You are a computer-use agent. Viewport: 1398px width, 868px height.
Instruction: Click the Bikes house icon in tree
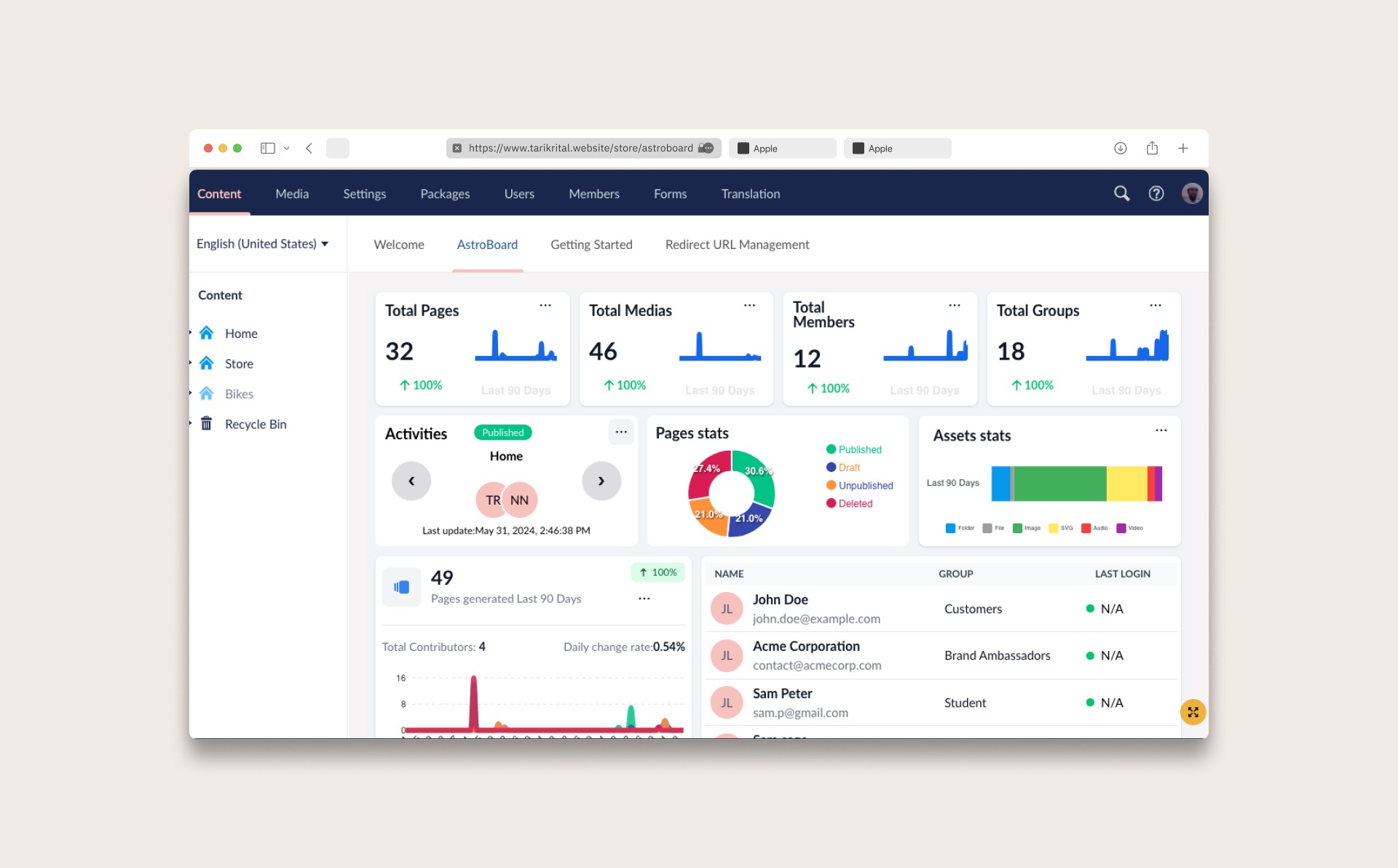[207, 393]
